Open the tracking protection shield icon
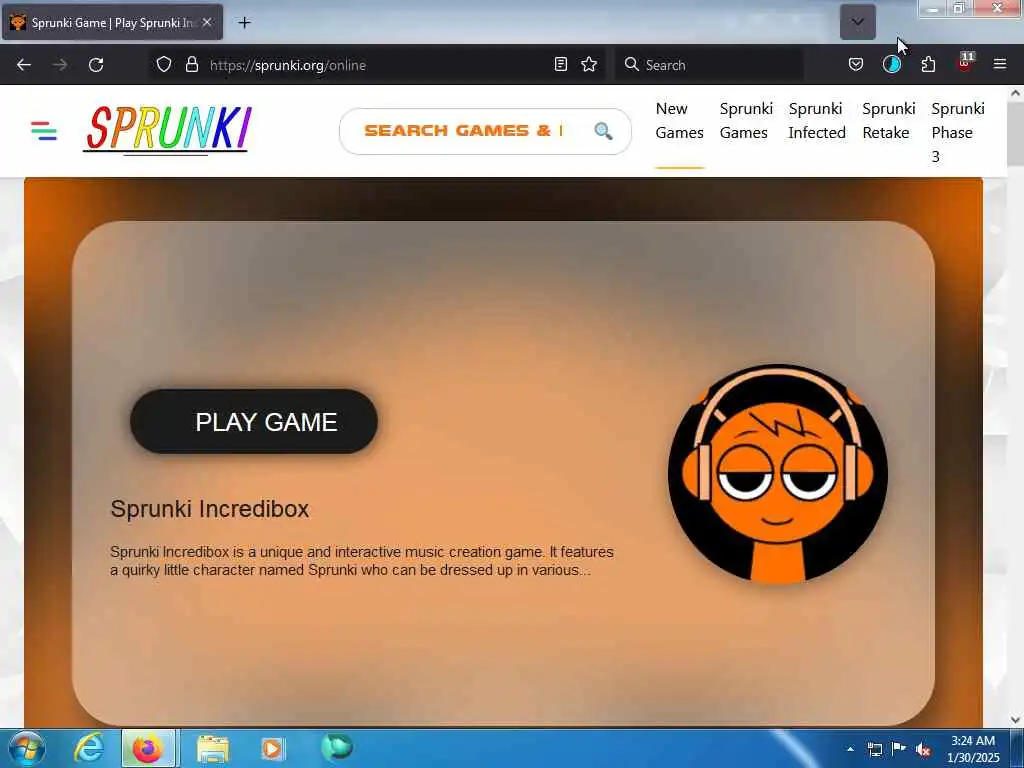This screenshot has width=1024, height=768. coord(164,64)
